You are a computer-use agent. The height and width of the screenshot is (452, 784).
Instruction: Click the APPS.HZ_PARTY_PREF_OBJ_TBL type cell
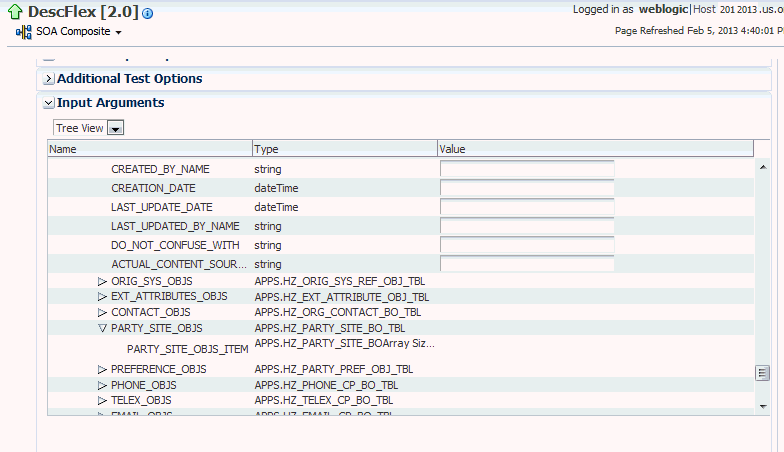tap(334, 370)
